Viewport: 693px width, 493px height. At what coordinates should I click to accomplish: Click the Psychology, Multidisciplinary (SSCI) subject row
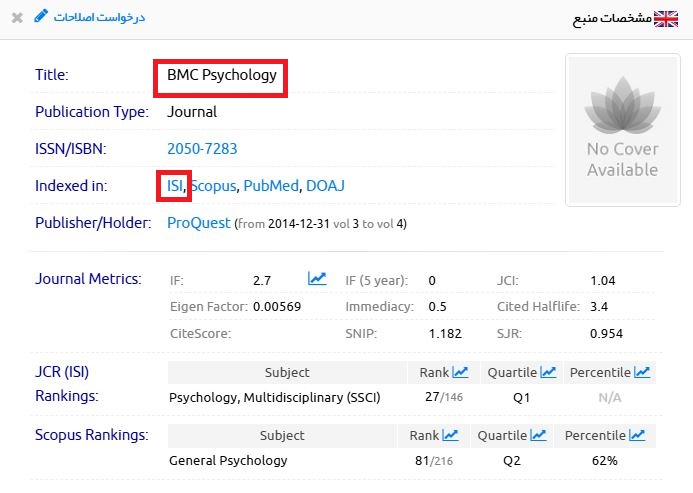tap(265, 398)
